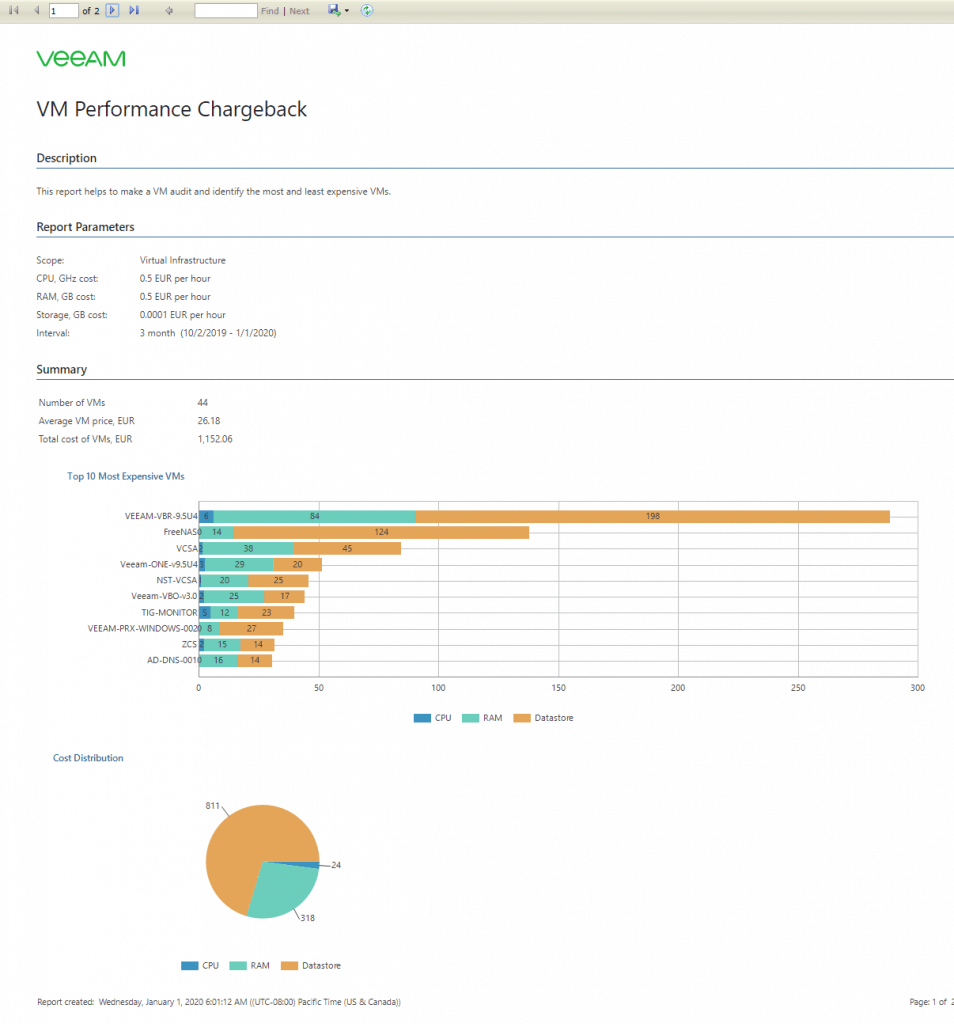
Task: Refresh the report with the green icon
Action: click(367, 10)
